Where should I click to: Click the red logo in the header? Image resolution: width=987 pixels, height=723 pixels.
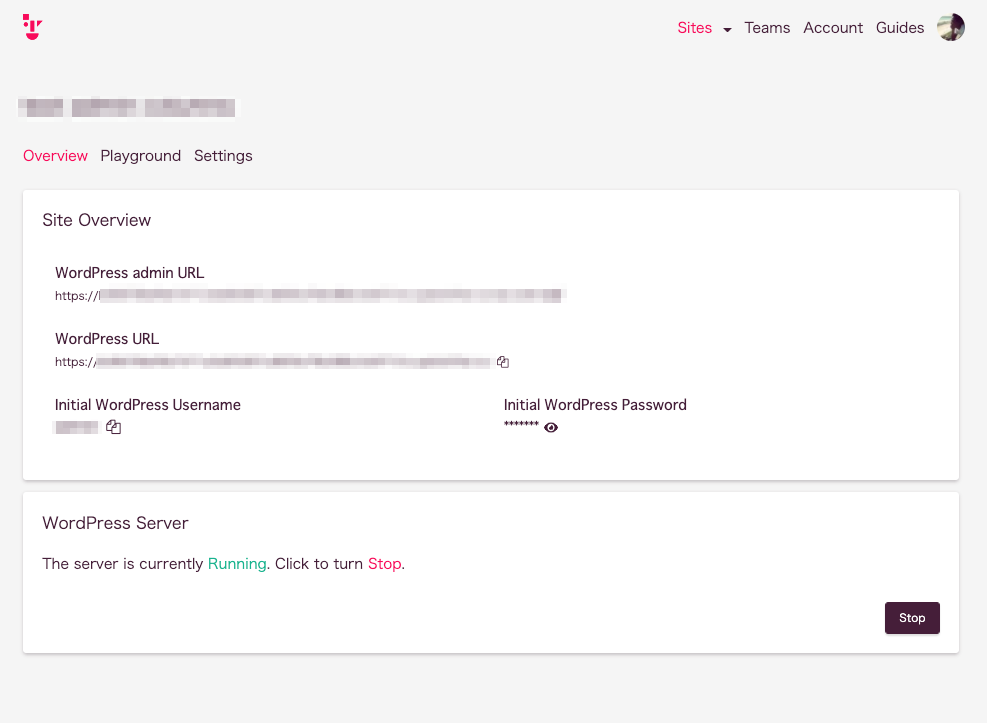point(32,27)
